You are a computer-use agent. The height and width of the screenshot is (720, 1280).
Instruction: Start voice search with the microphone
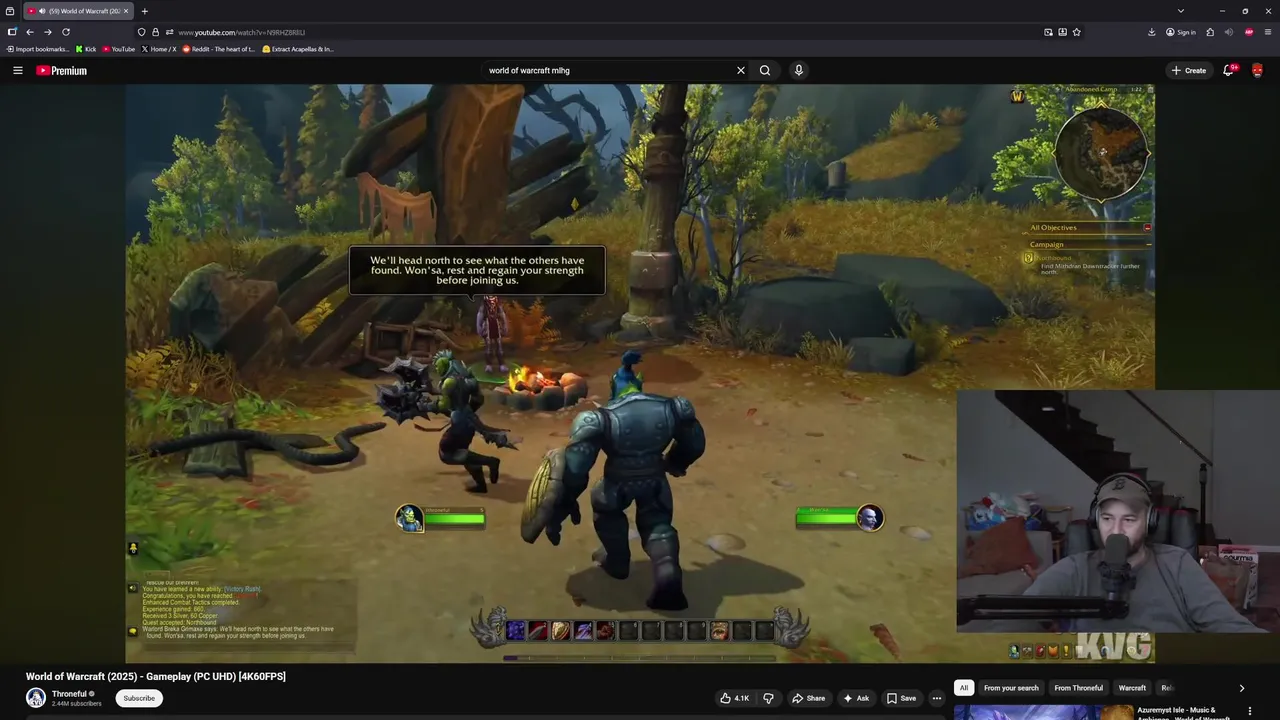[798, 70]
